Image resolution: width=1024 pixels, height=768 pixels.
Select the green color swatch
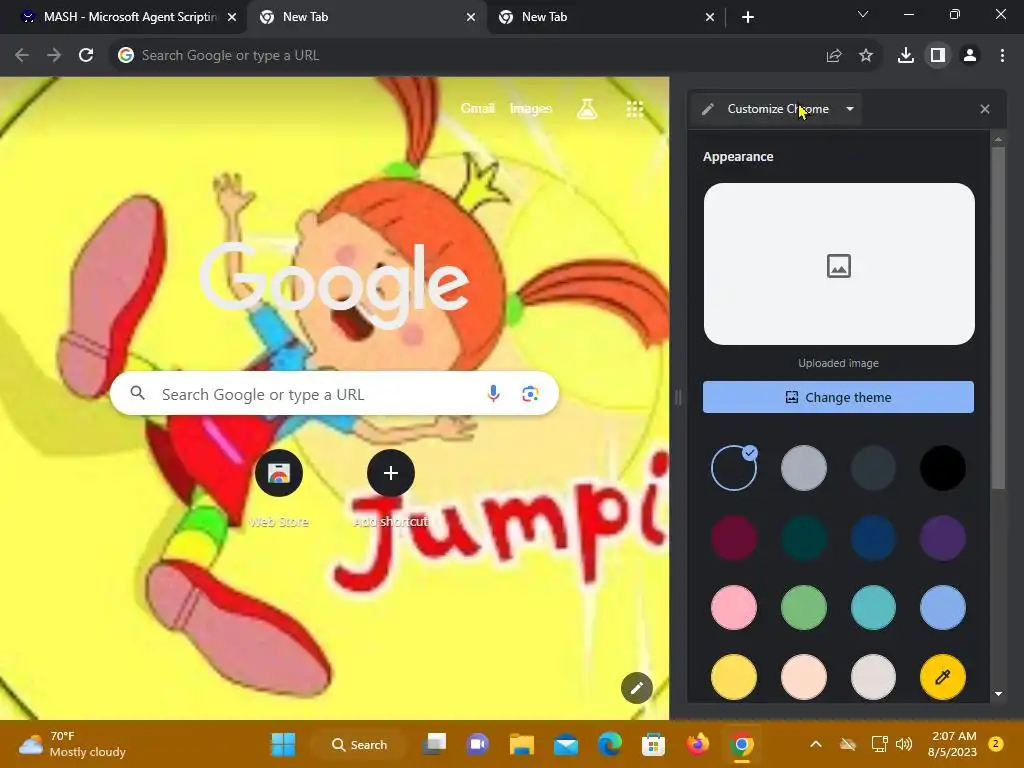point(804,608)
